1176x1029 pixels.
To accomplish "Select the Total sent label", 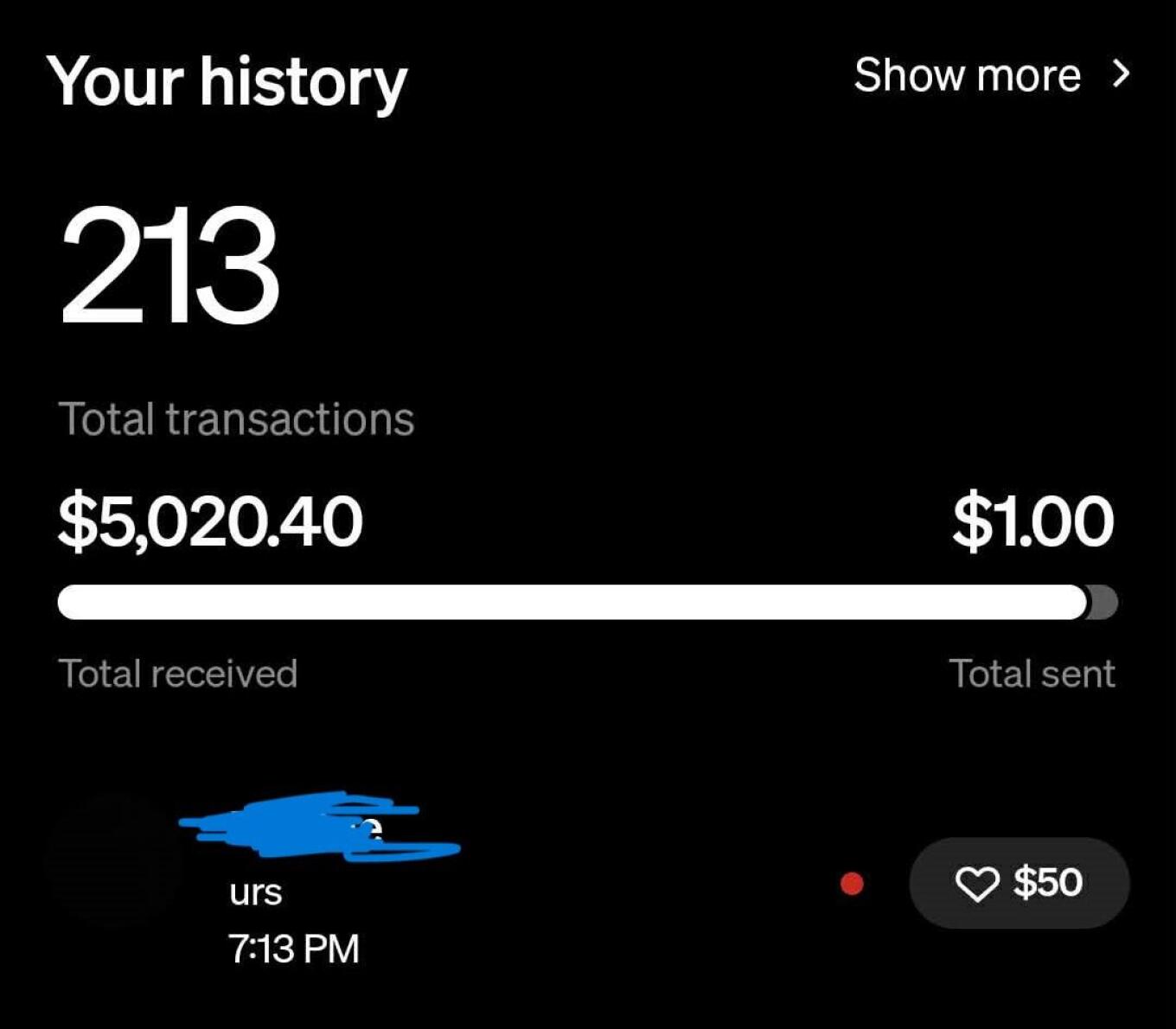I will pos(1032,674).
